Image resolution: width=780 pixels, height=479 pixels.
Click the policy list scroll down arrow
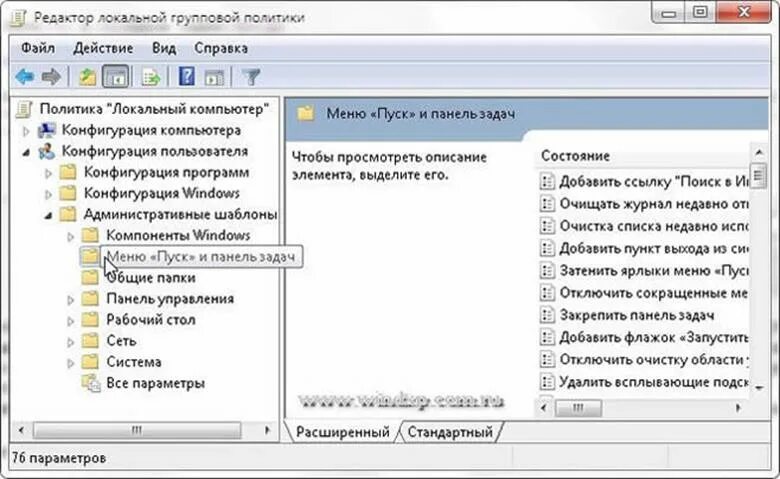(x=759, y=387)
